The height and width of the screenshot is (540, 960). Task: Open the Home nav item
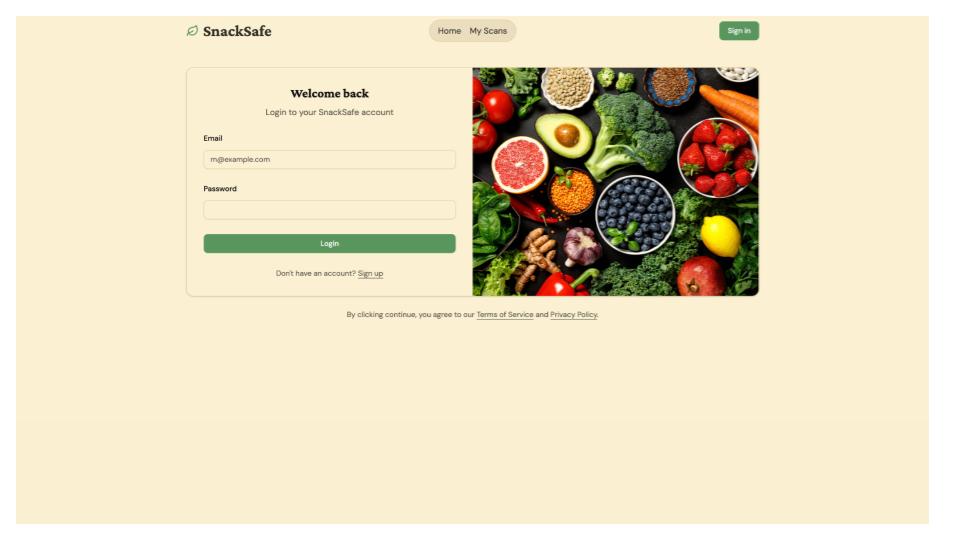coord(449,31)
